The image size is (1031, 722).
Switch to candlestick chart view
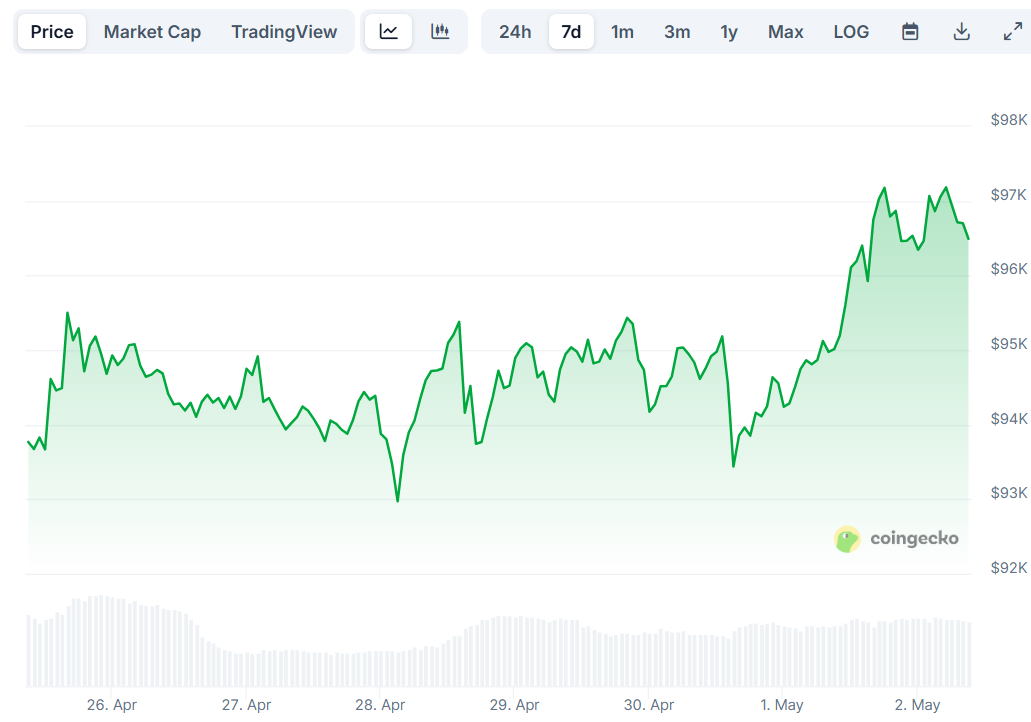[x=440, y=31]
